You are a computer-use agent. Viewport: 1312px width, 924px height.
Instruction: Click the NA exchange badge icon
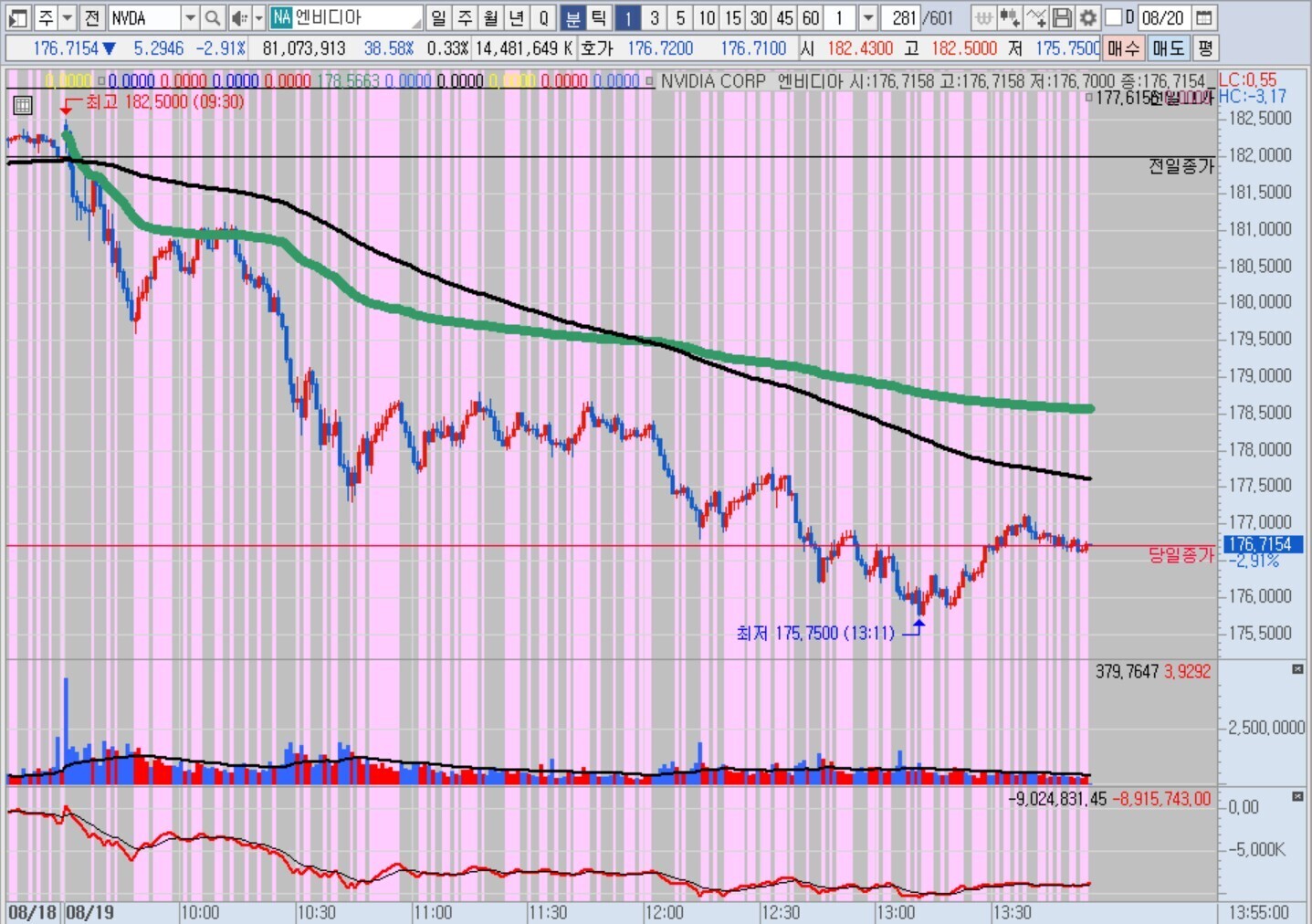point(281,17)
